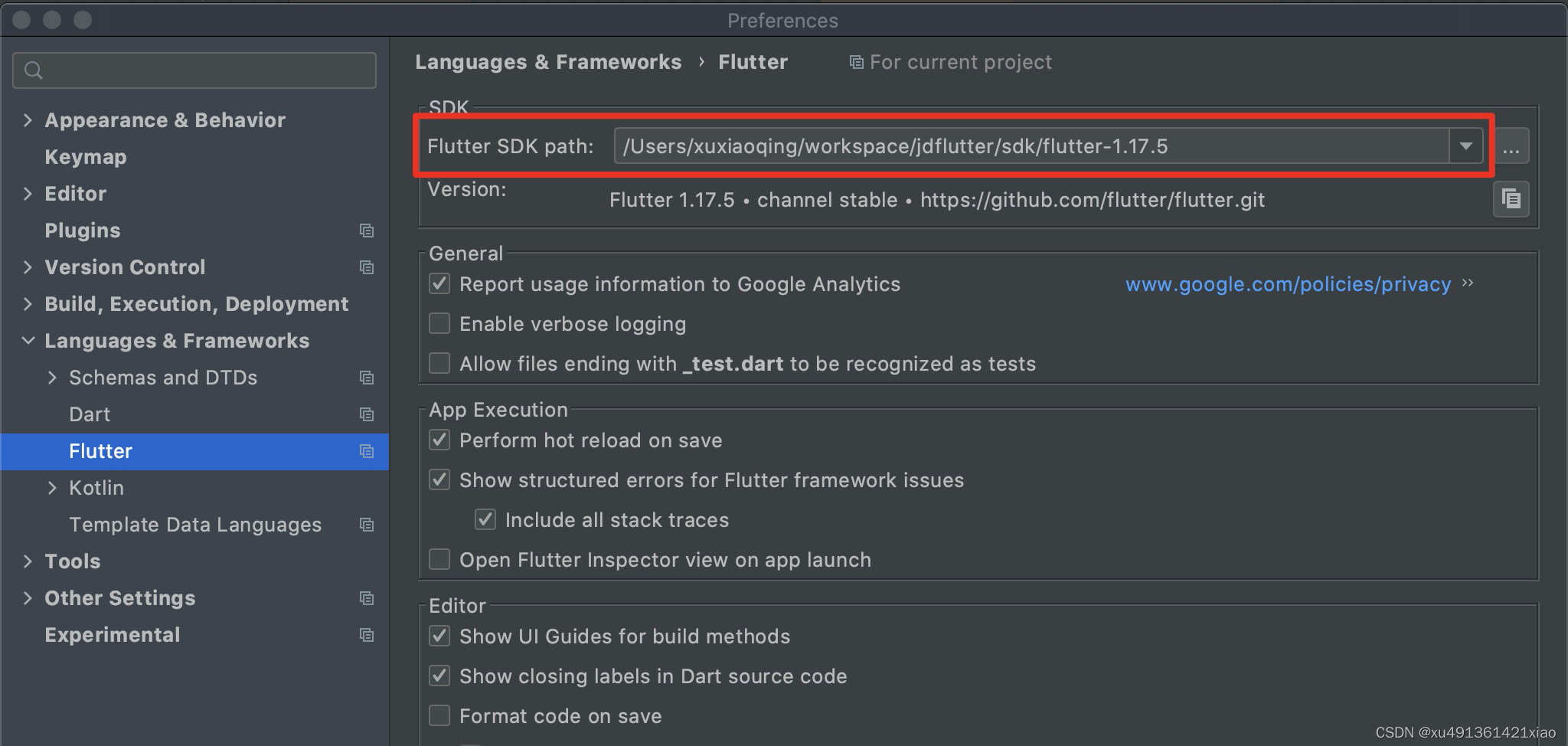Click project-level icon beside Template Data Languages
Image resolution: width=1568 pixels, height=746 pixels.
(x=367, y=525)
